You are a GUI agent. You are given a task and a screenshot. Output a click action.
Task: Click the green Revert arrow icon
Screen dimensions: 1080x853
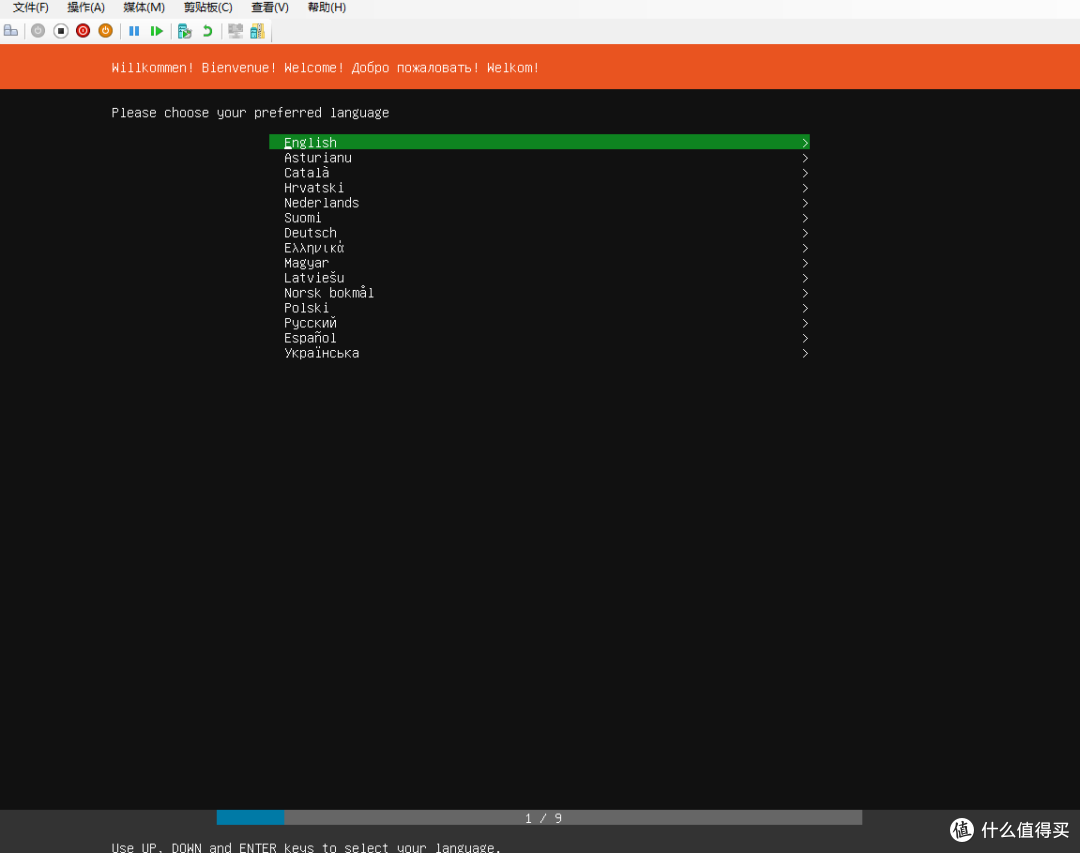pyautogui.click(x=207, y=31)
